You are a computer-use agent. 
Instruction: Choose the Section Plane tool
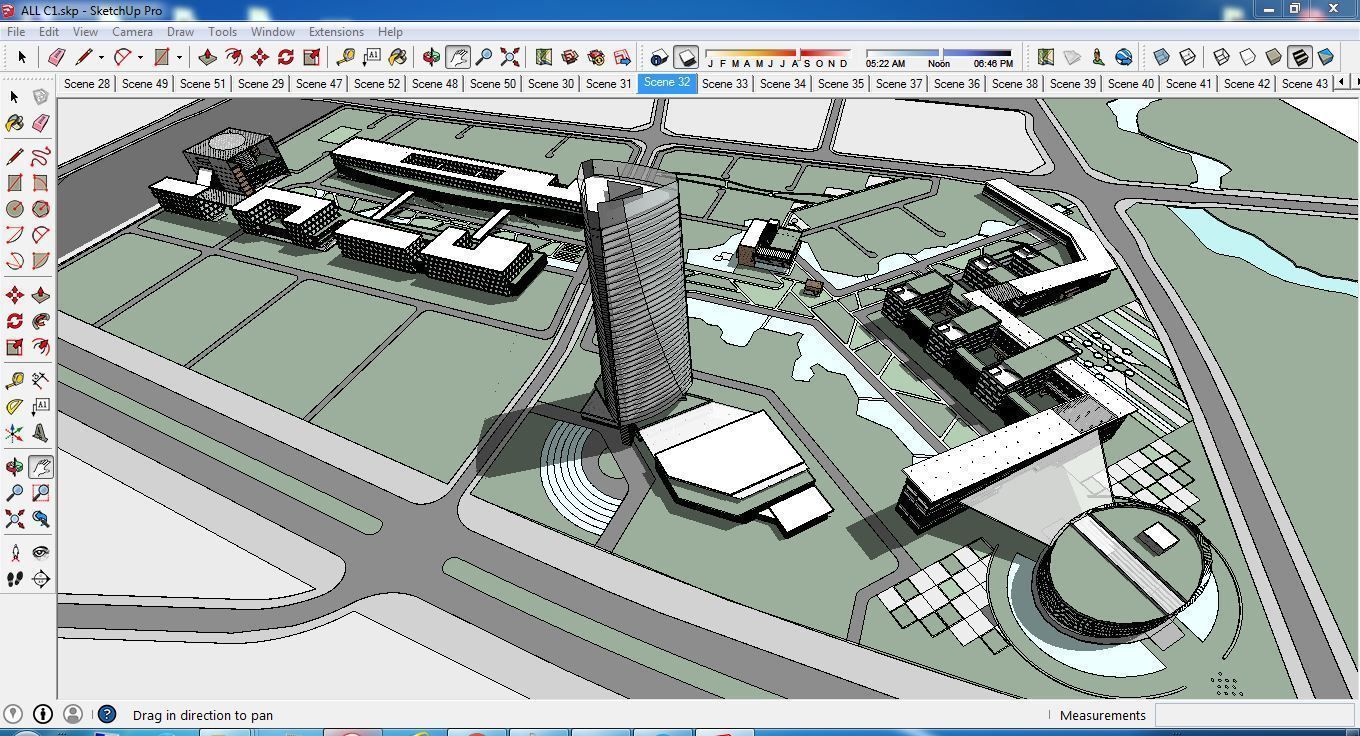point(41,579)
